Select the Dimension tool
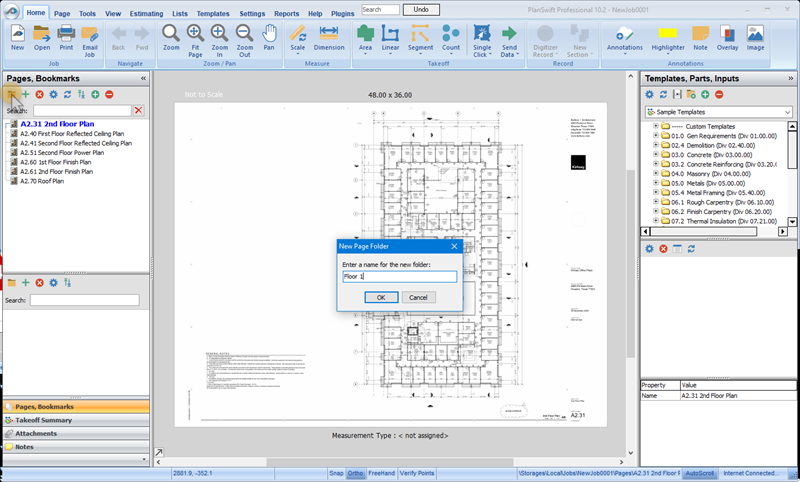The width and height of the screenshot is (800, 482). pos(329,38)
